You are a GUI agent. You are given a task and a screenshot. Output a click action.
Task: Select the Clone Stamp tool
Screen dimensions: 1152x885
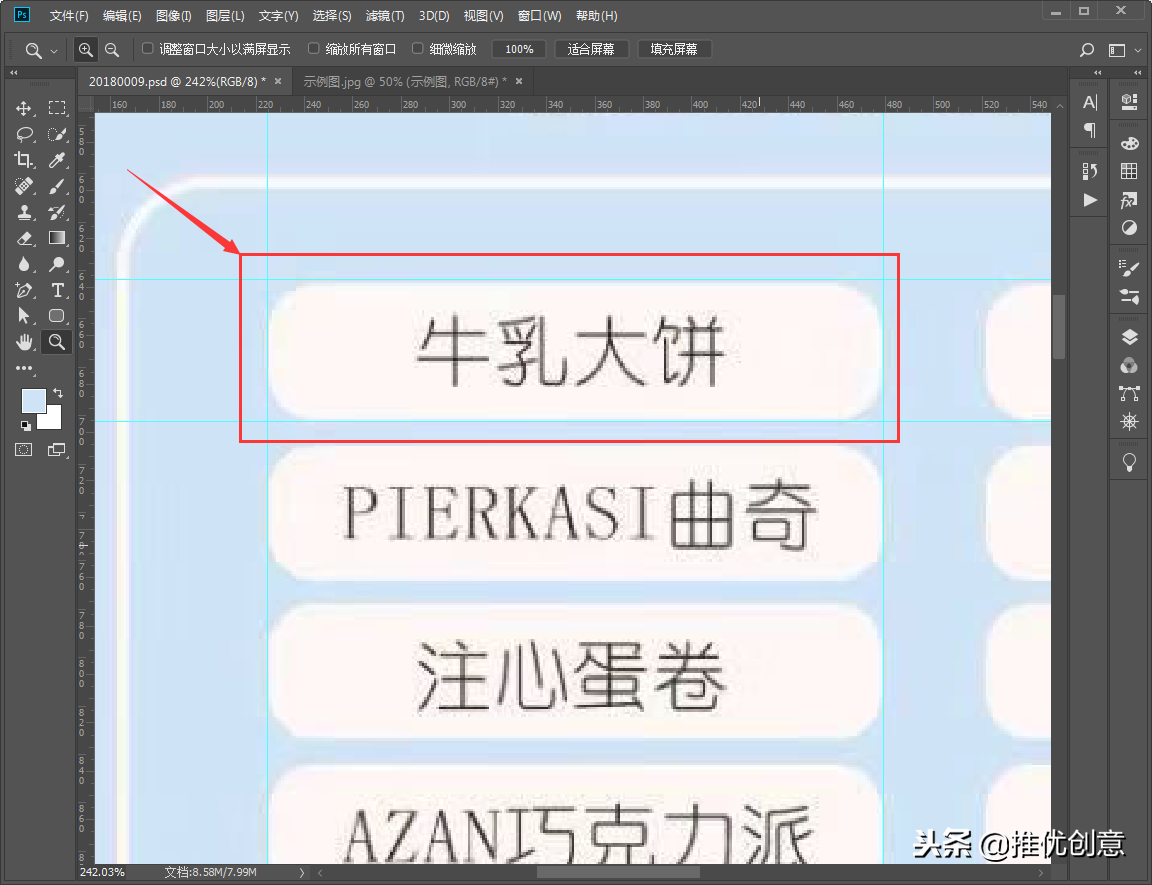(24, 212)
